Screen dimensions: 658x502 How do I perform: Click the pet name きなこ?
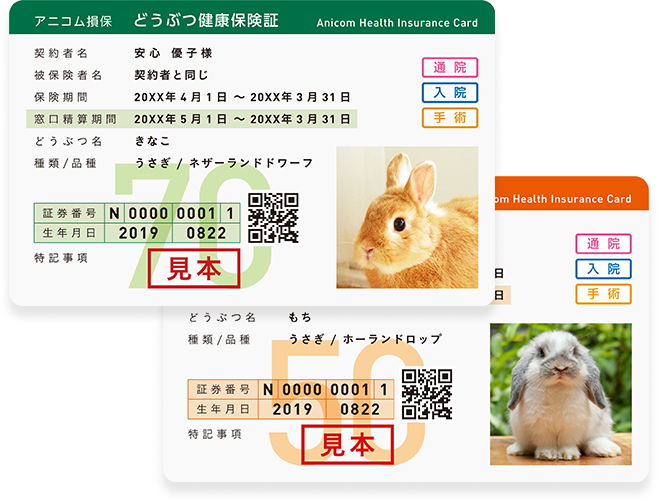pyautogui.click(x=152, y=141)
